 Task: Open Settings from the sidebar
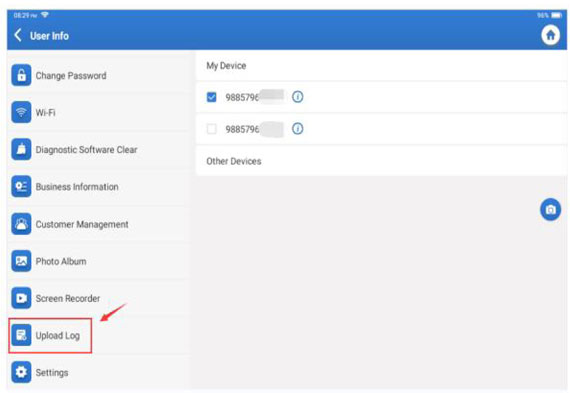point(98,372)
